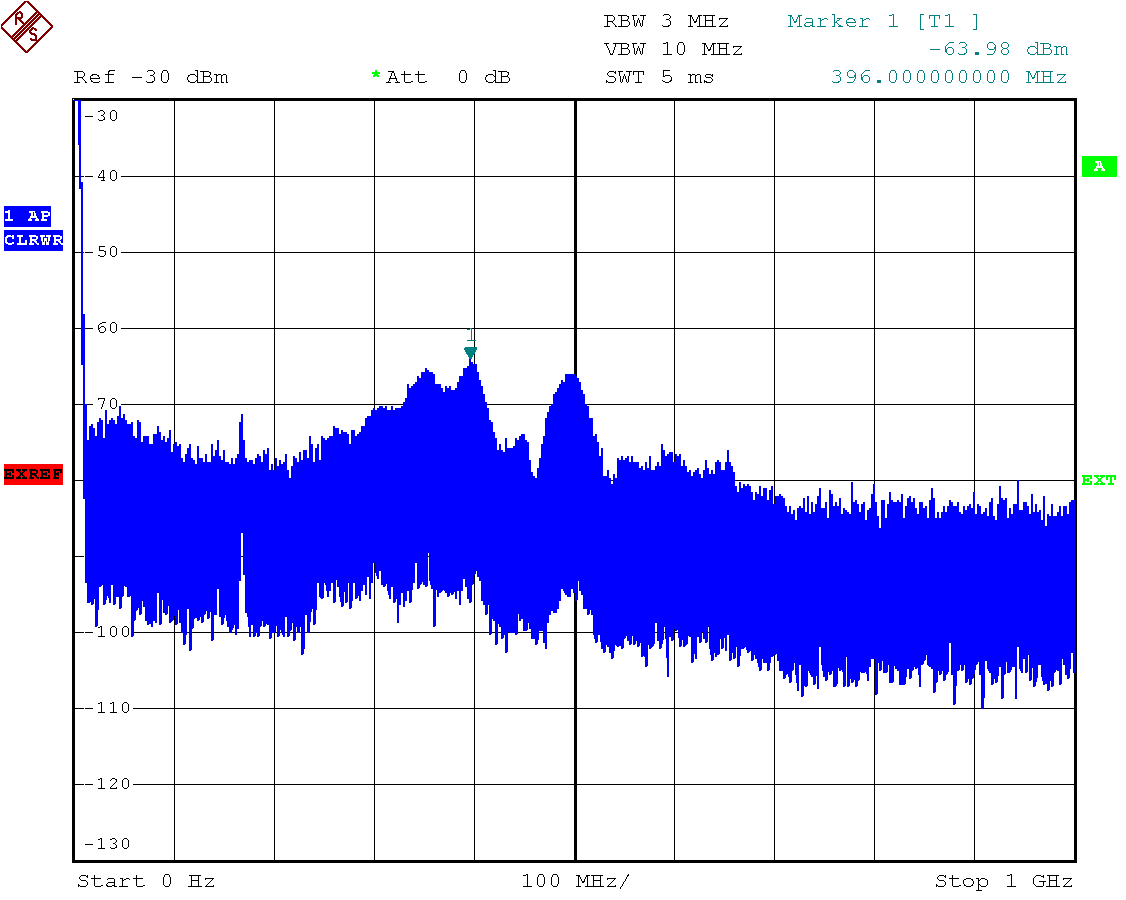Click the red EXREF indicator

33,474
